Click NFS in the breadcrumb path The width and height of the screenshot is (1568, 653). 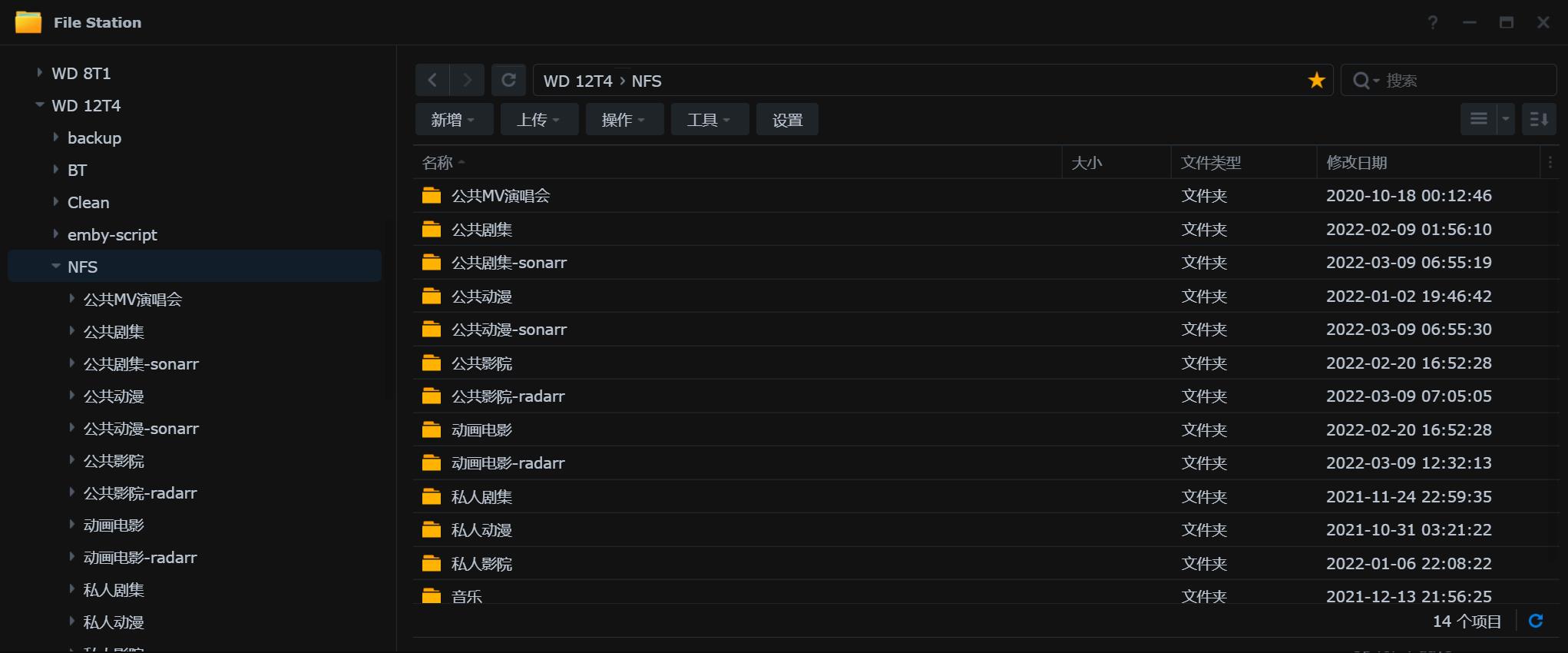pyautogui.click(x=647, y=81)
